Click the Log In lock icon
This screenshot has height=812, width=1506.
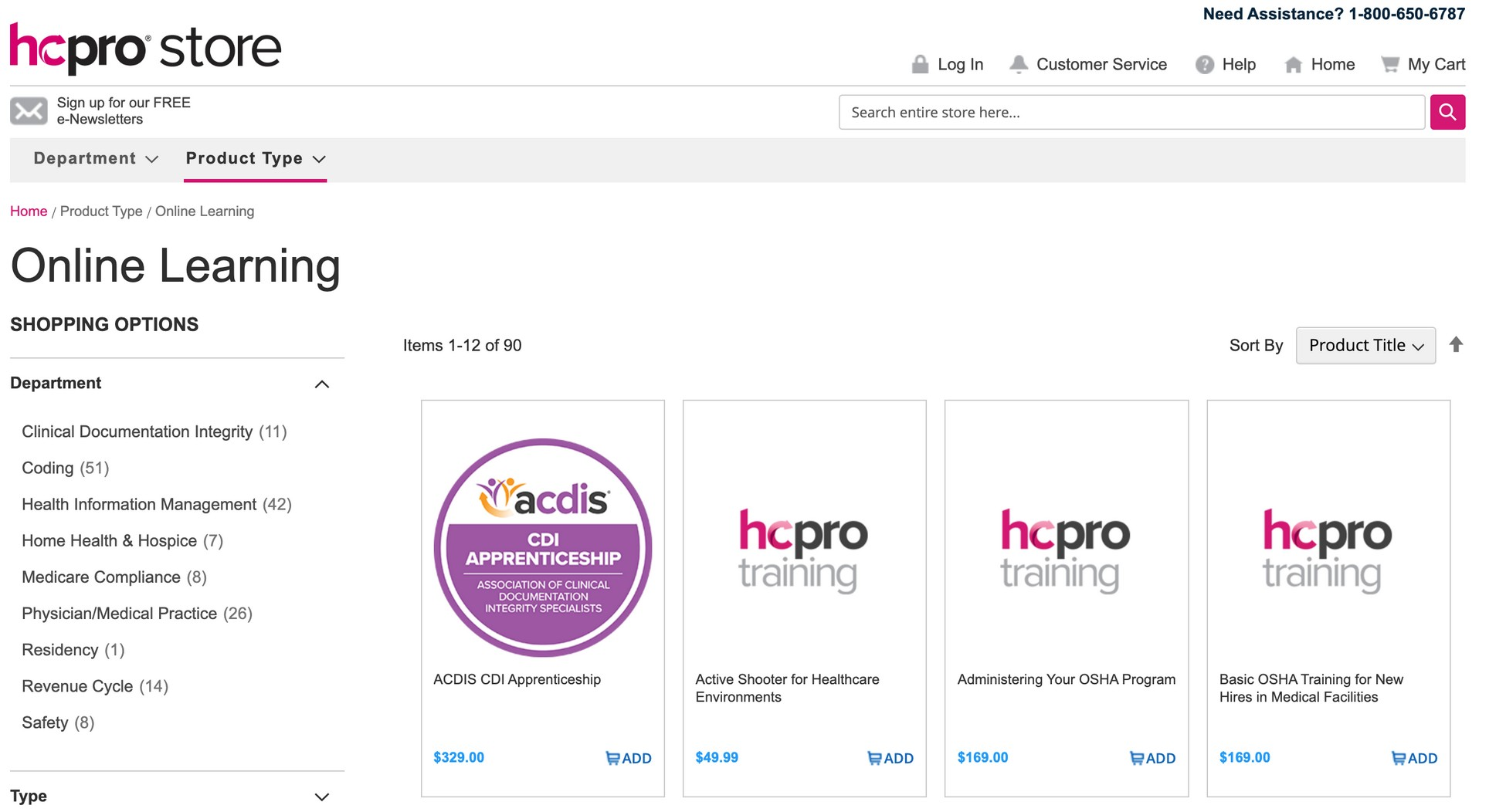point(919,65)
